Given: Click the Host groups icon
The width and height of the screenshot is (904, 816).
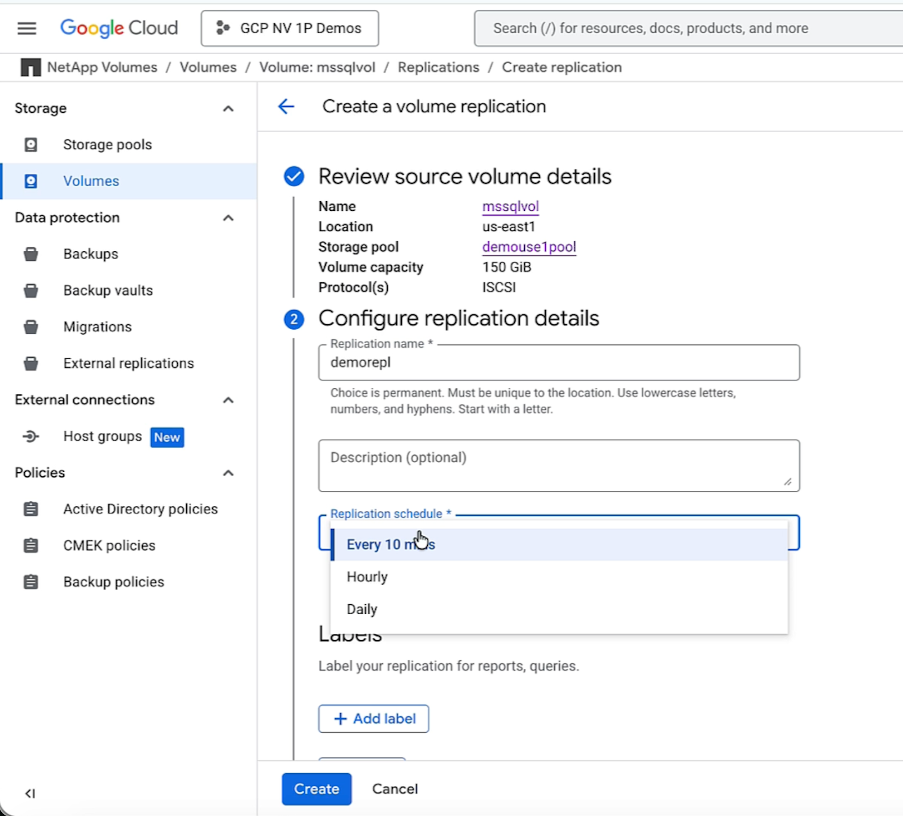Looking at the screenshot, I should pyautogui.click(x=31, y=437).
